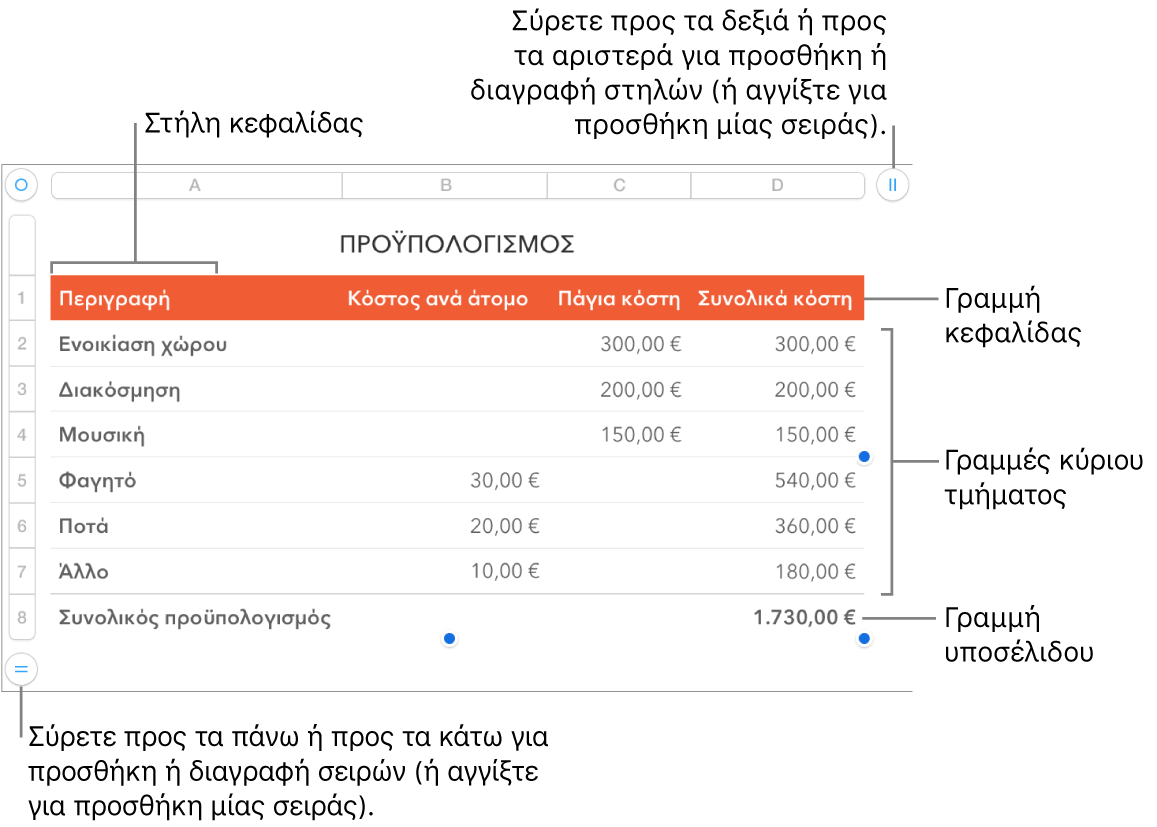Click the 200,00 € fixed cost cell

point(619,390)
